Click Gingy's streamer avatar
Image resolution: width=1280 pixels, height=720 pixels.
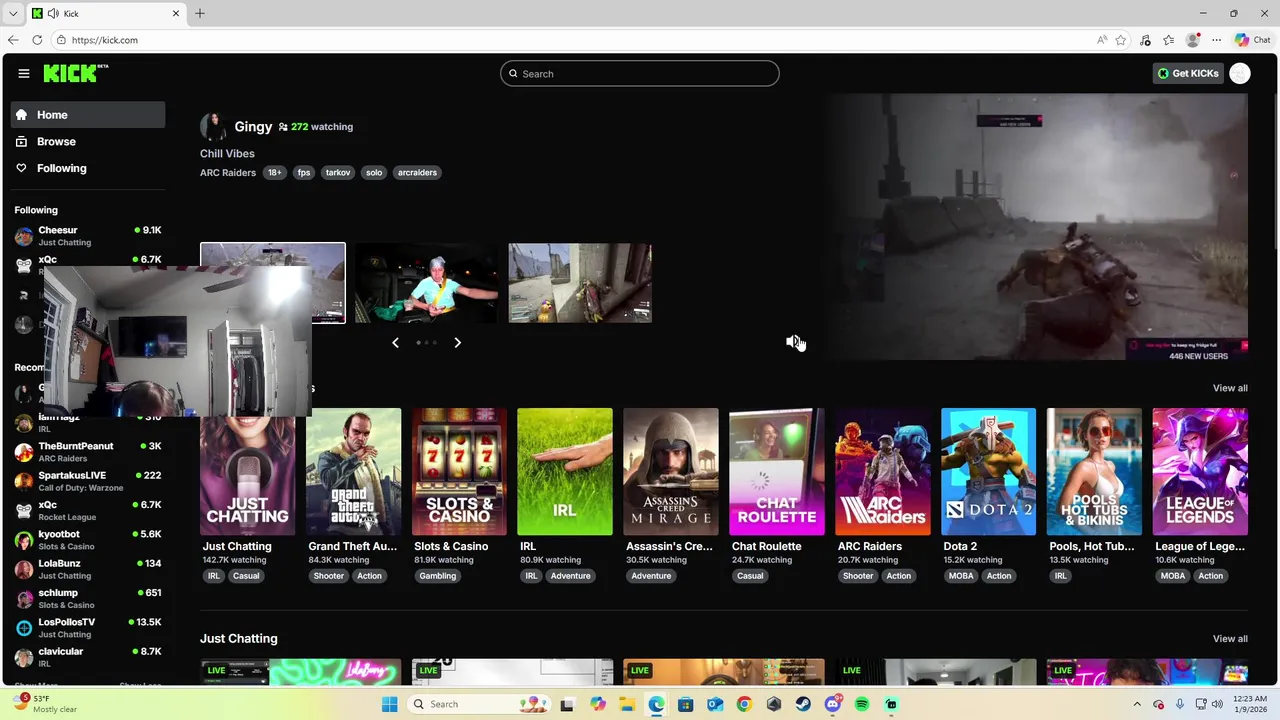pos(213,127)
